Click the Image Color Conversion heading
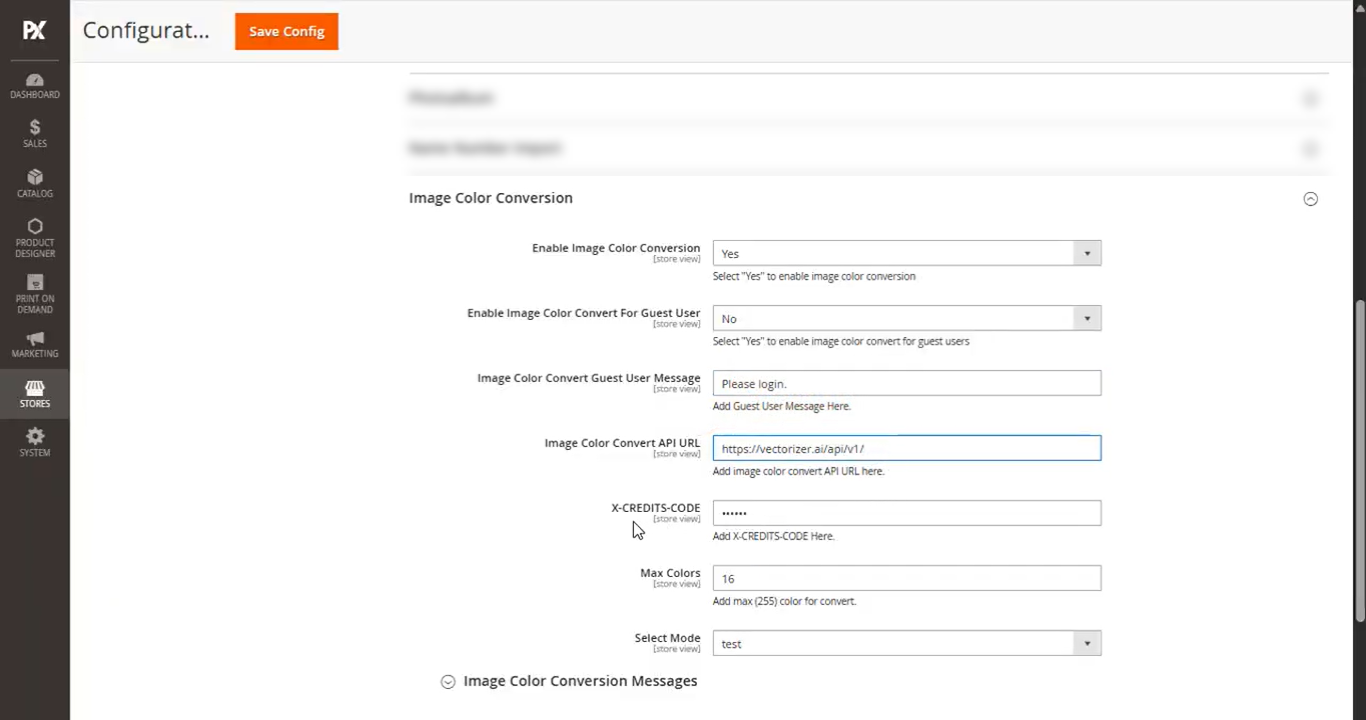This screenshot has width=1366, height=720. (x=490, y=198)
